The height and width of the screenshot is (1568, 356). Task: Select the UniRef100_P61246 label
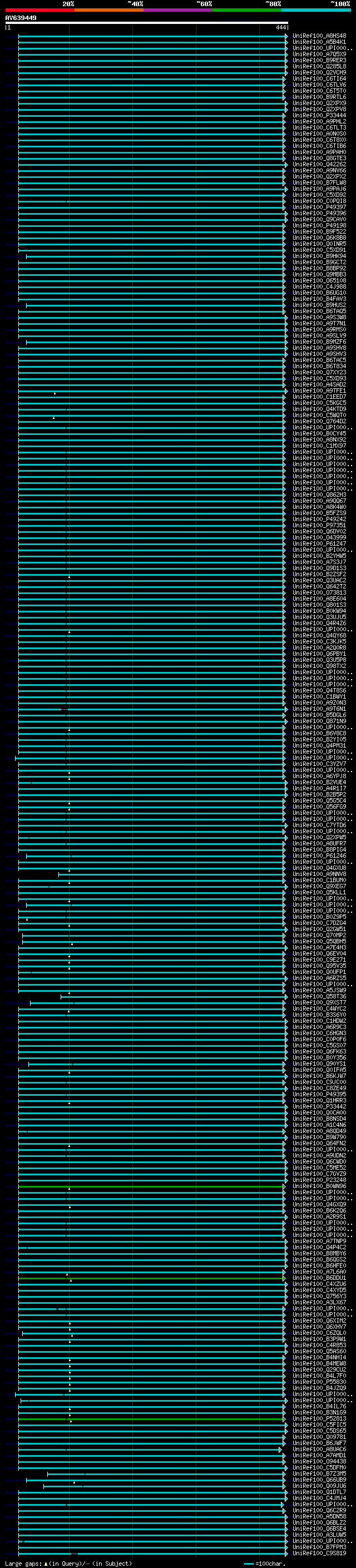point(319,856)
